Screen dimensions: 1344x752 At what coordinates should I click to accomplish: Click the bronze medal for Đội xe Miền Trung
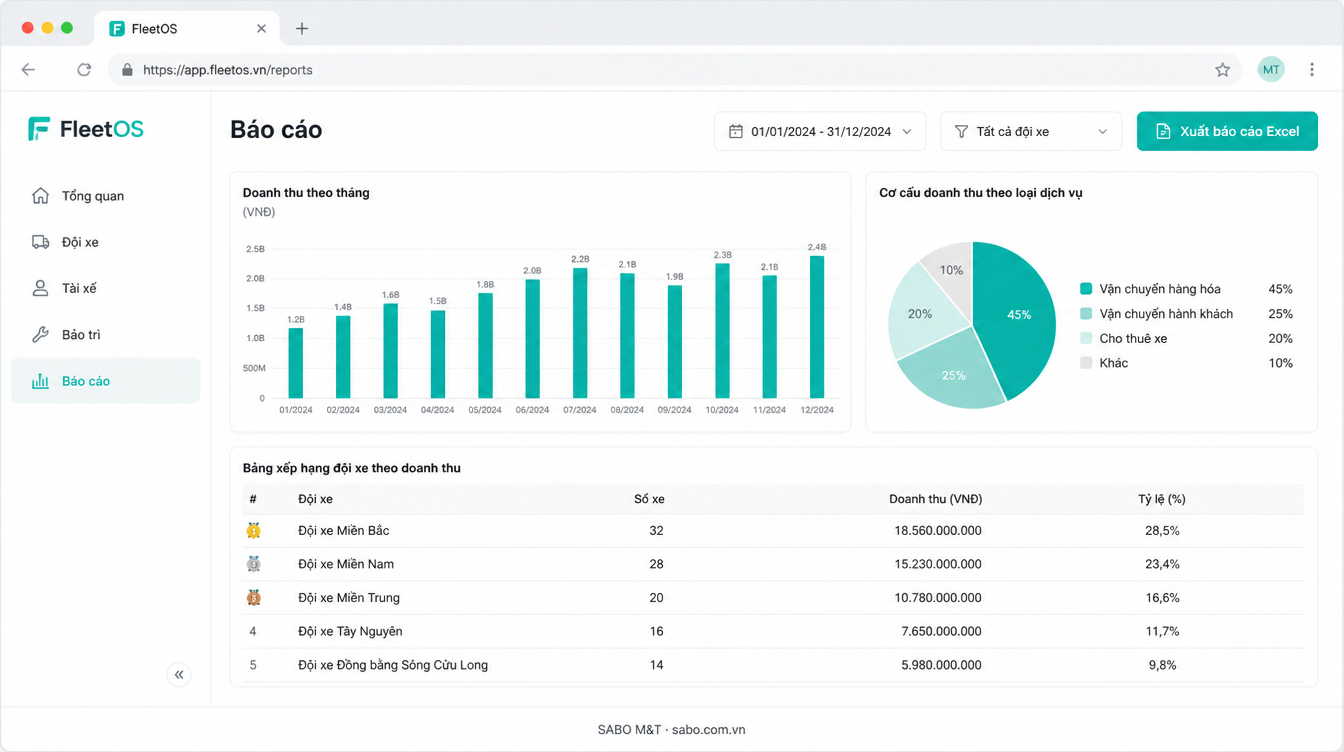click(x=254, y=598)
